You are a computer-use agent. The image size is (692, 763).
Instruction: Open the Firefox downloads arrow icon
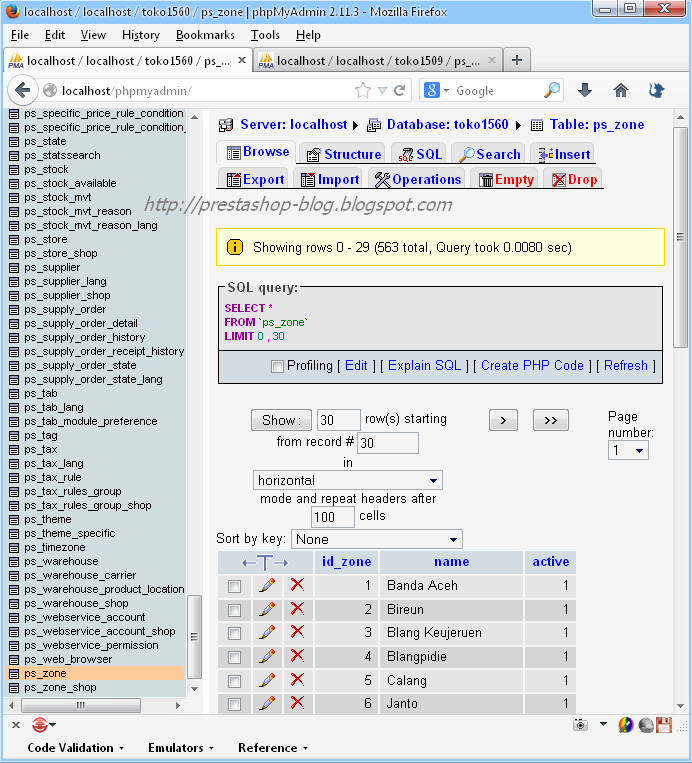(585, 90)
